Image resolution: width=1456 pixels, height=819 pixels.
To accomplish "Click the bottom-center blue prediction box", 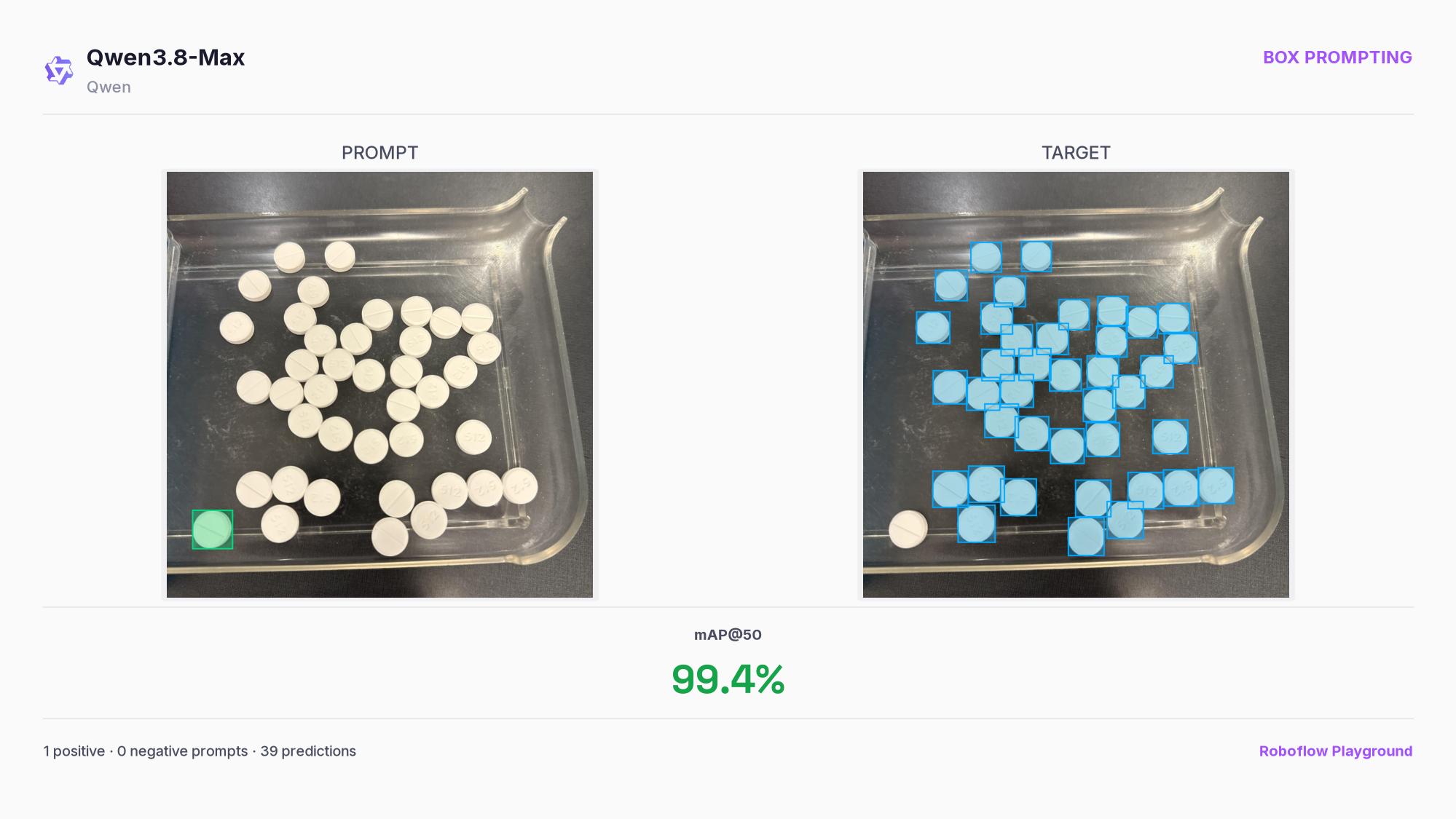I will (x=1086, y=537).
